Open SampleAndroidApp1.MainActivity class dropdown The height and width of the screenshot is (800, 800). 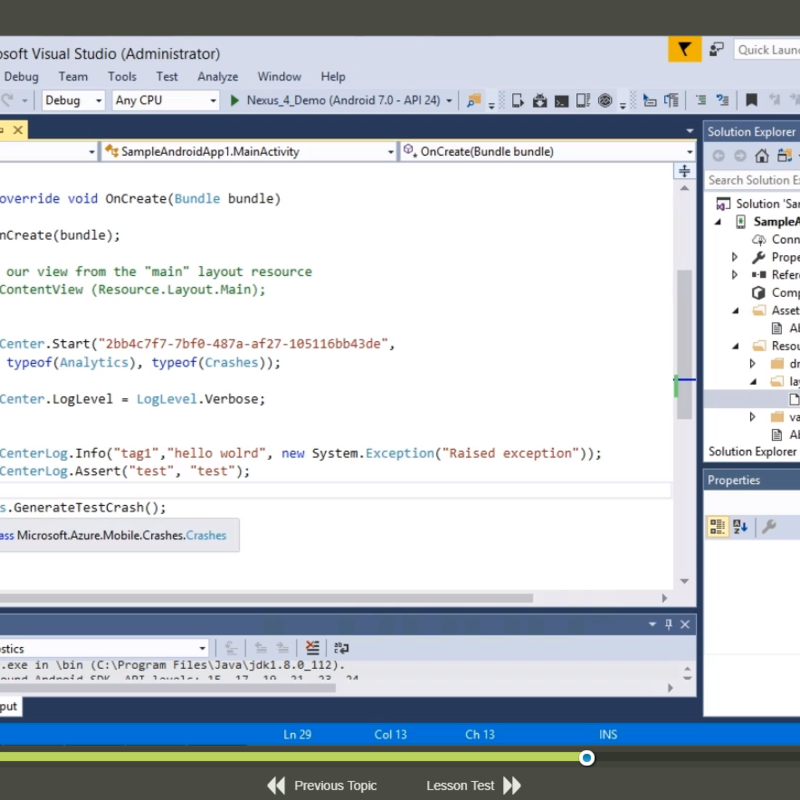click(248, 152)
